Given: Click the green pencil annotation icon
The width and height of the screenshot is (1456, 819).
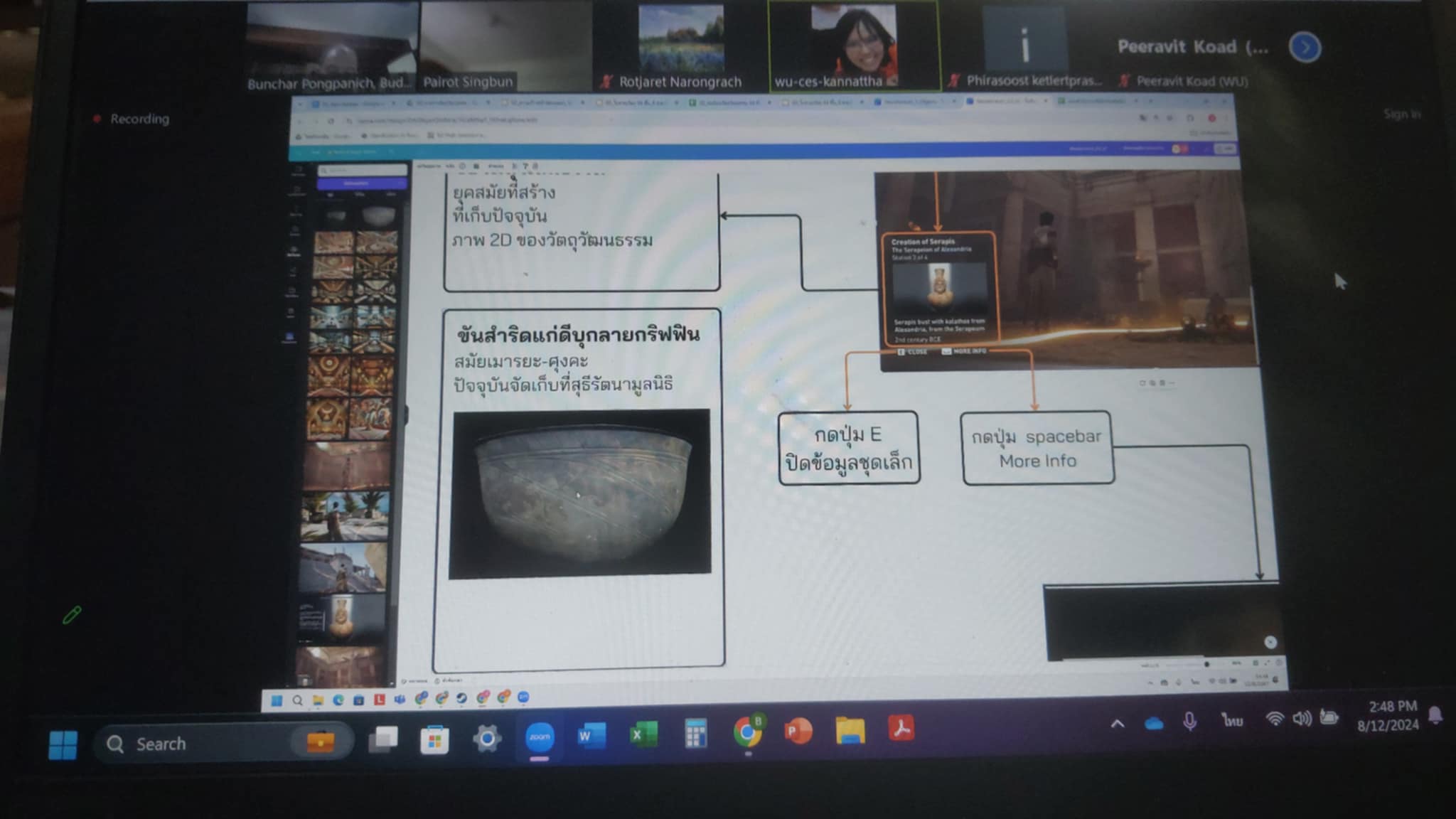Looking at the screenshot, I should (72, 615).
